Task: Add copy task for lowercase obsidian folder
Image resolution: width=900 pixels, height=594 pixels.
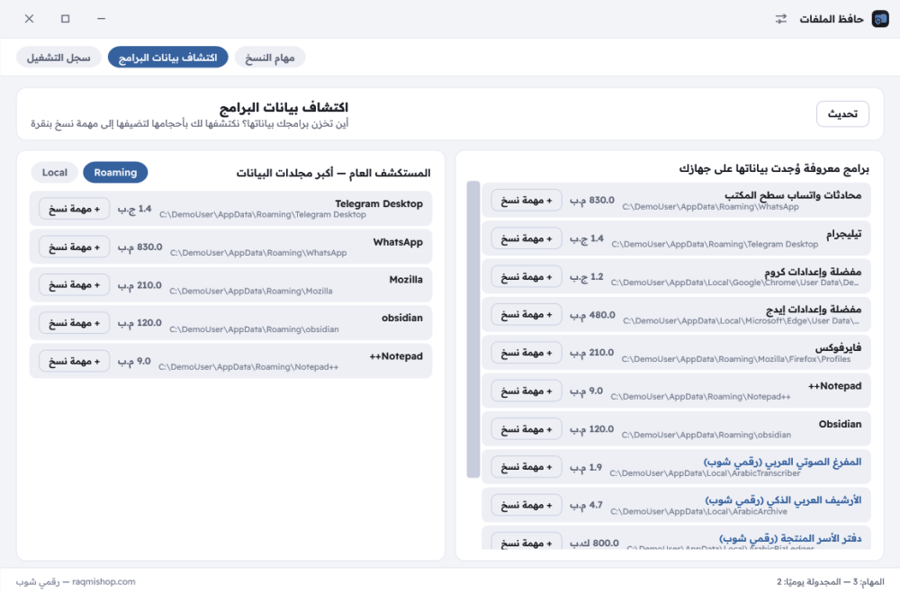Action: 74,323
